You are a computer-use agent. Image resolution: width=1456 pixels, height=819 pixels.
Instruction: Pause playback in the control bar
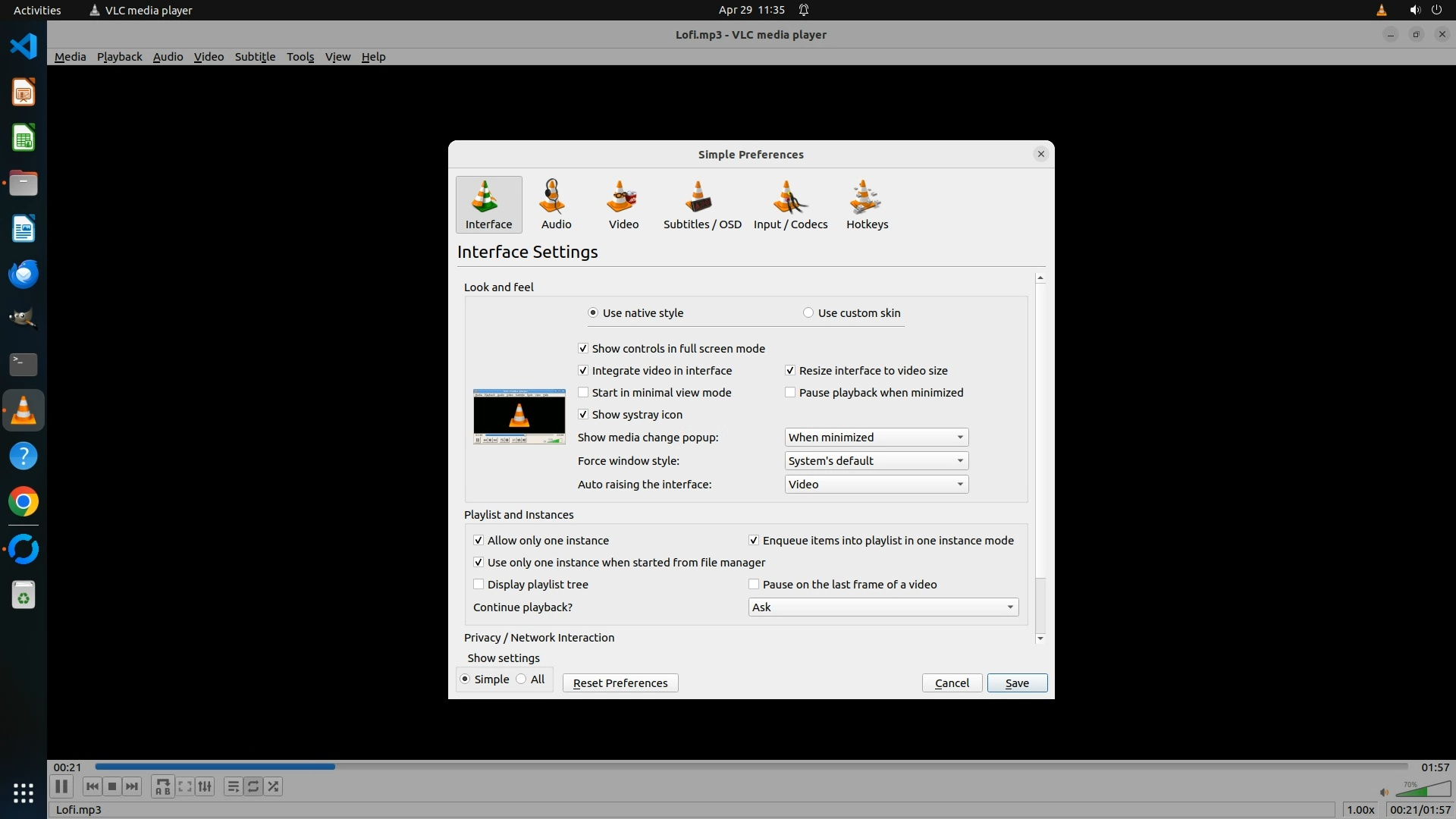62,786
